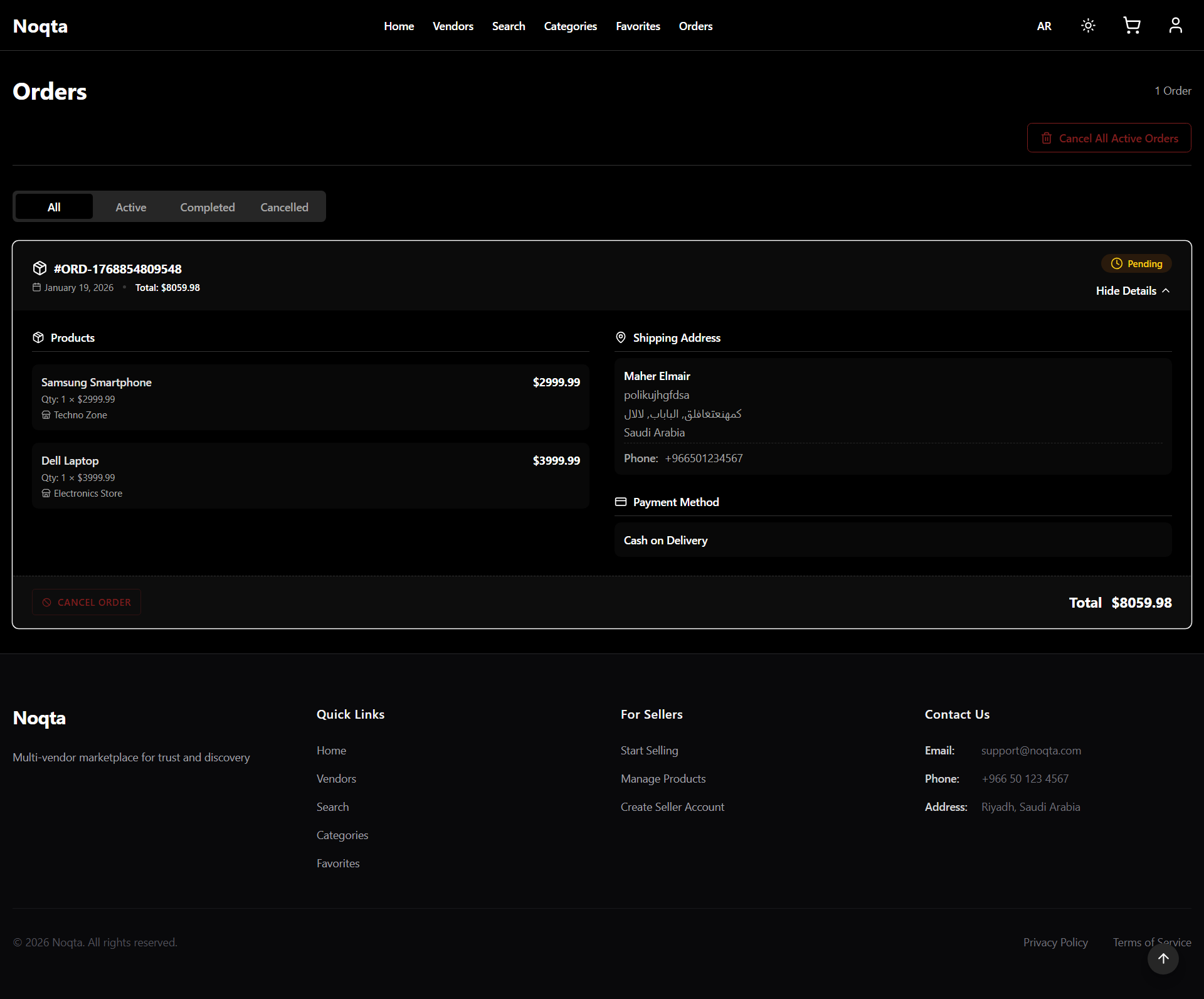Click the Shipping Address pin icon
Viewport: 1204px width, 999px height.
pyautogui.click(x=621, y=337)
